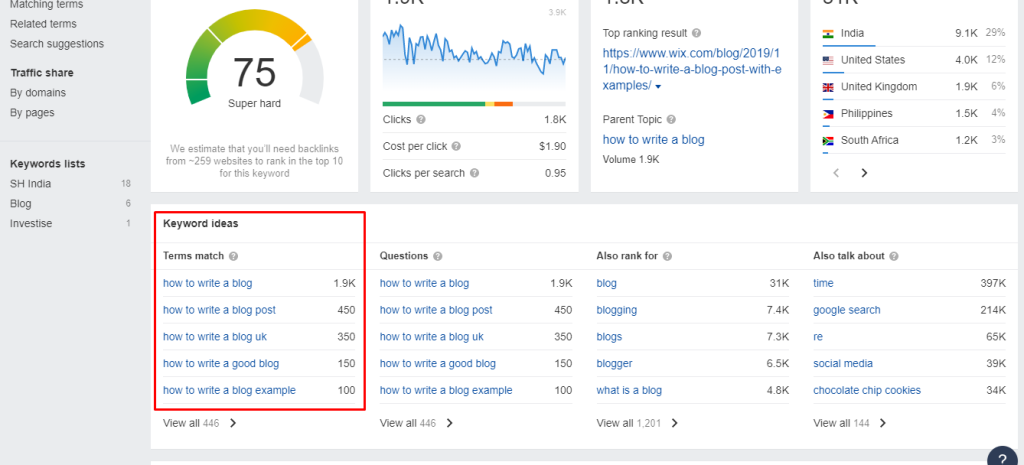Click the South Africa flag icon
The width and height of the screenshot is (1024, 465).
click(x=828, y=140)
